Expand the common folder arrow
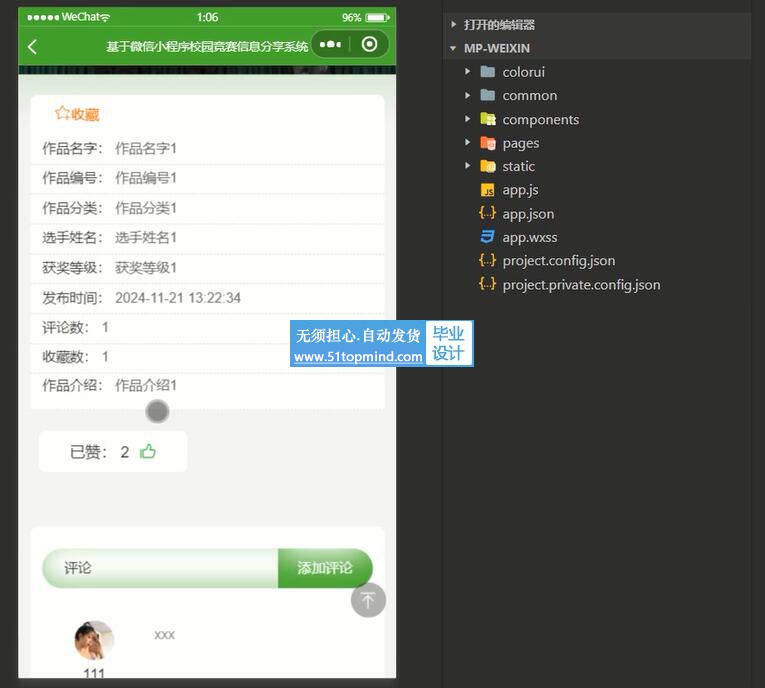 coord(468,96)
